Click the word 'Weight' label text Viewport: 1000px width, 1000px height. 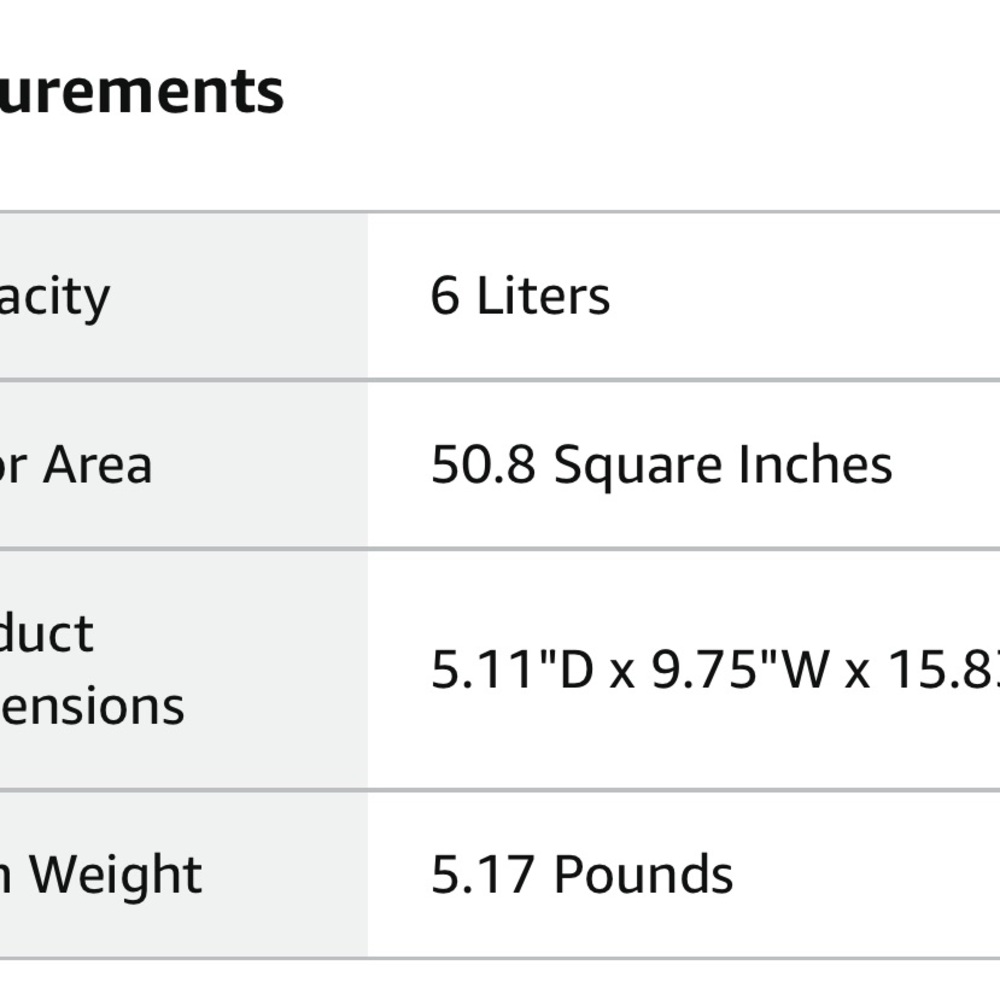coord(115,876)
